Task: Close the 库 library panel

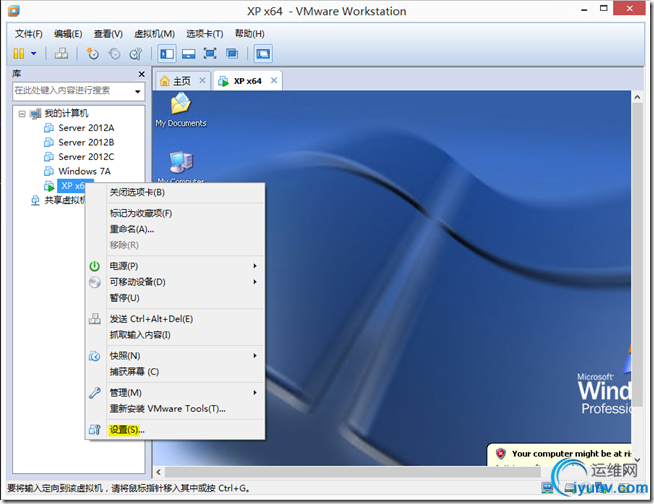Action: (141, 74)
